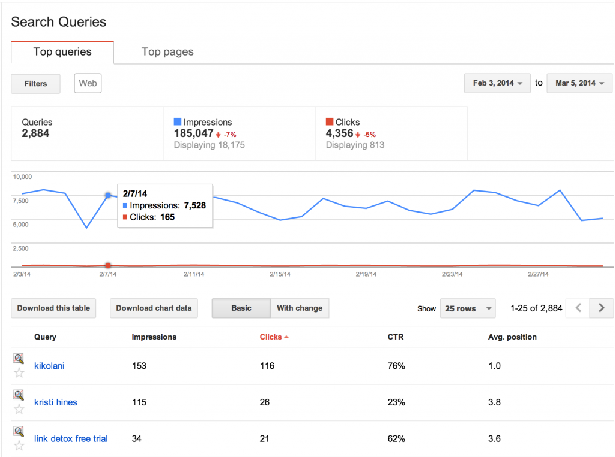Click the Clicks total 4,356

pos(340,133)
